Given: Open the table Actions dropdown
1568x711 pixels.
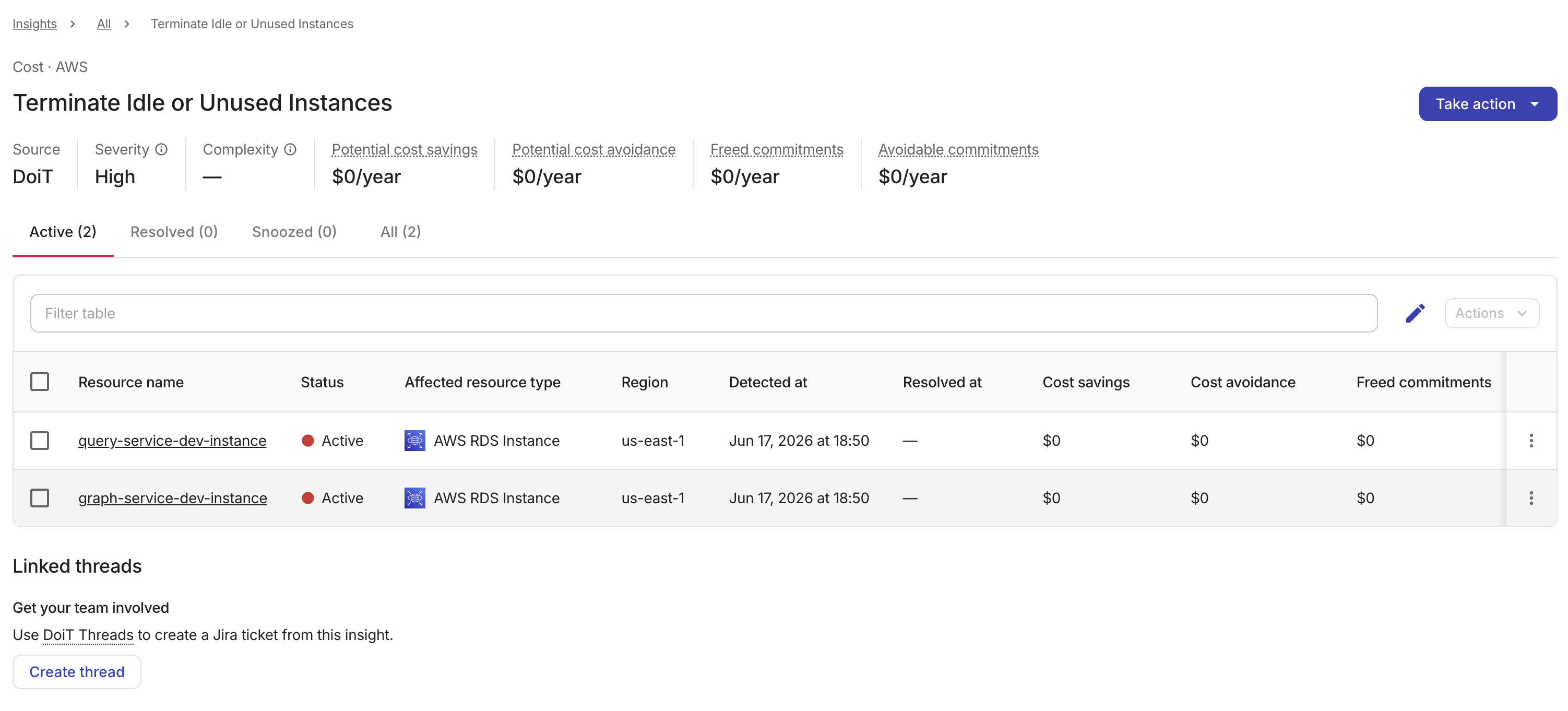Looking at the screenshot, I should [1491, 314].
